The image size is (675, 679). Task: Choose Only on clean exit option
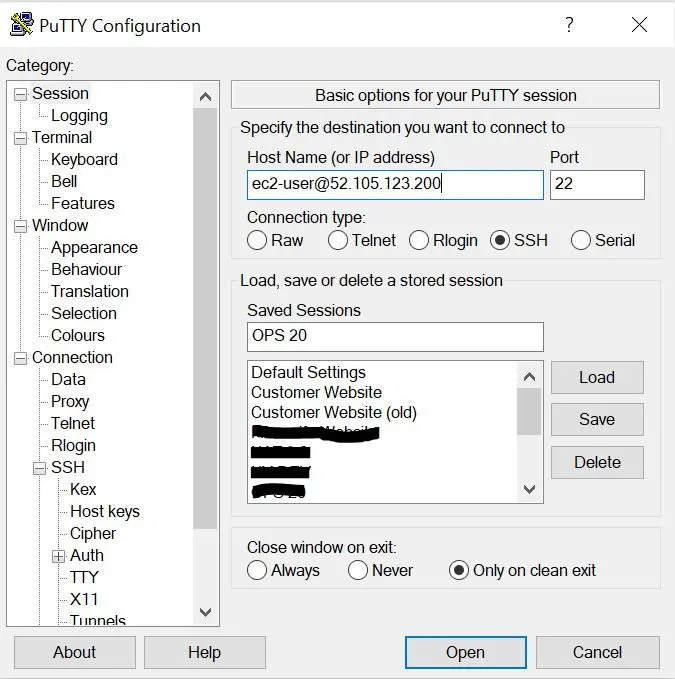459,570
